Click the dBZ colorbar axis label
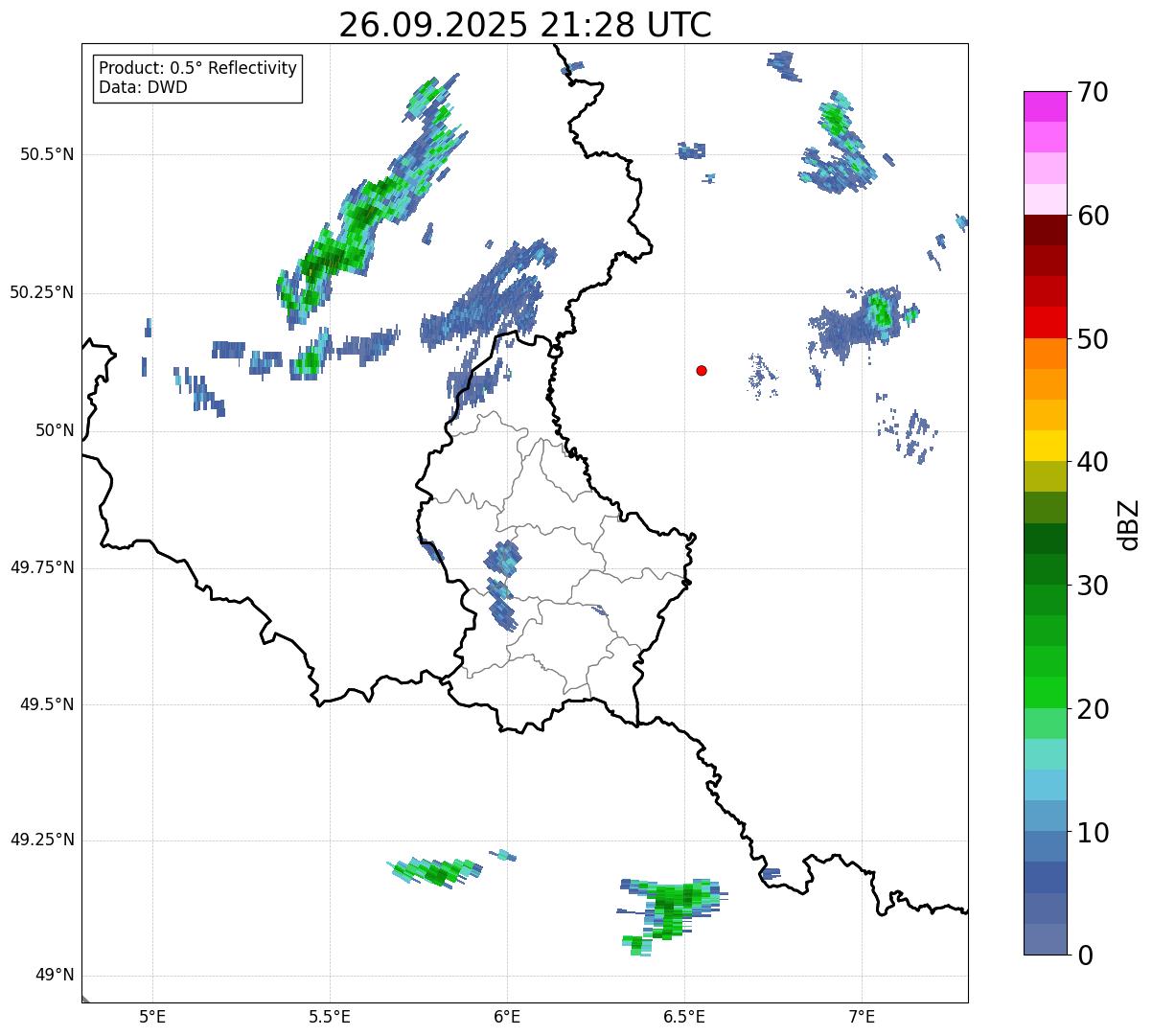The image size is (1152, 1036). pos(1129,523)
